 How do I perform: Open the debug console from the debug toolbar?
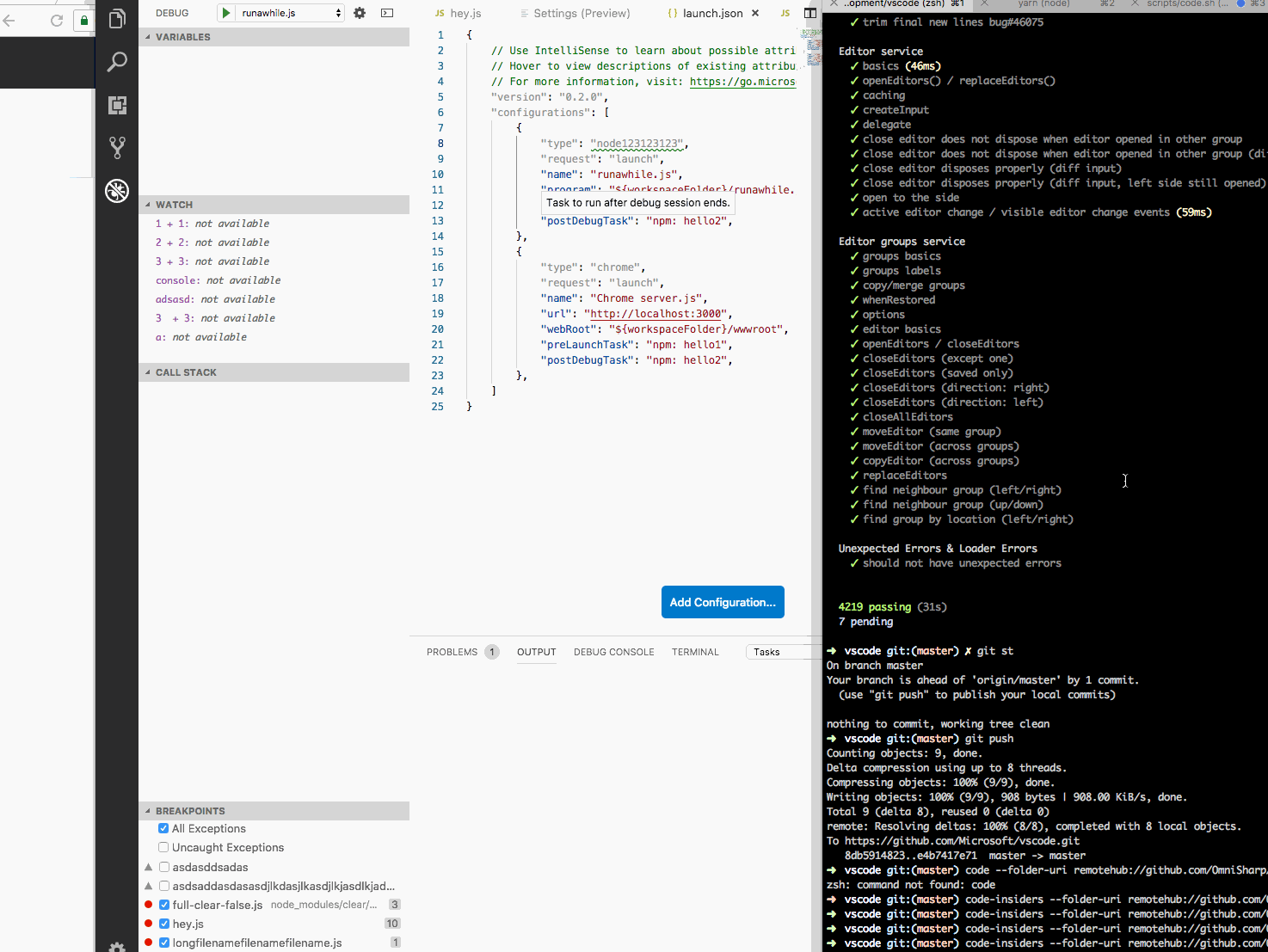click(386, 13)
